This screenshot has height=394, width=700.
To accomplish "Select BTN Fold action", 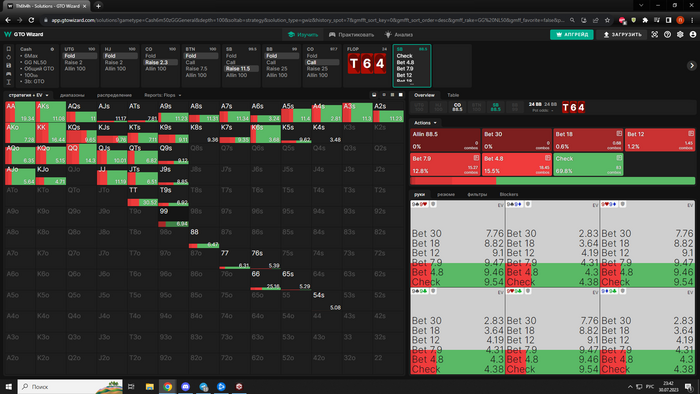I will [201, 56].
